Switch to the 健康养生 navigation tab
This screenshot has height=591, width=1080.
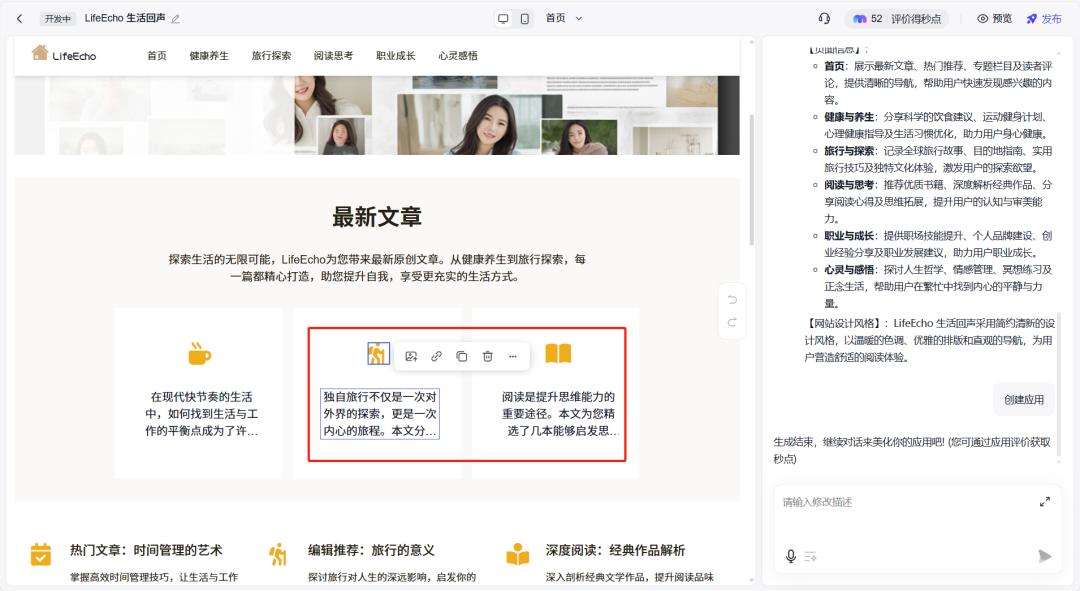pos(210,55)
